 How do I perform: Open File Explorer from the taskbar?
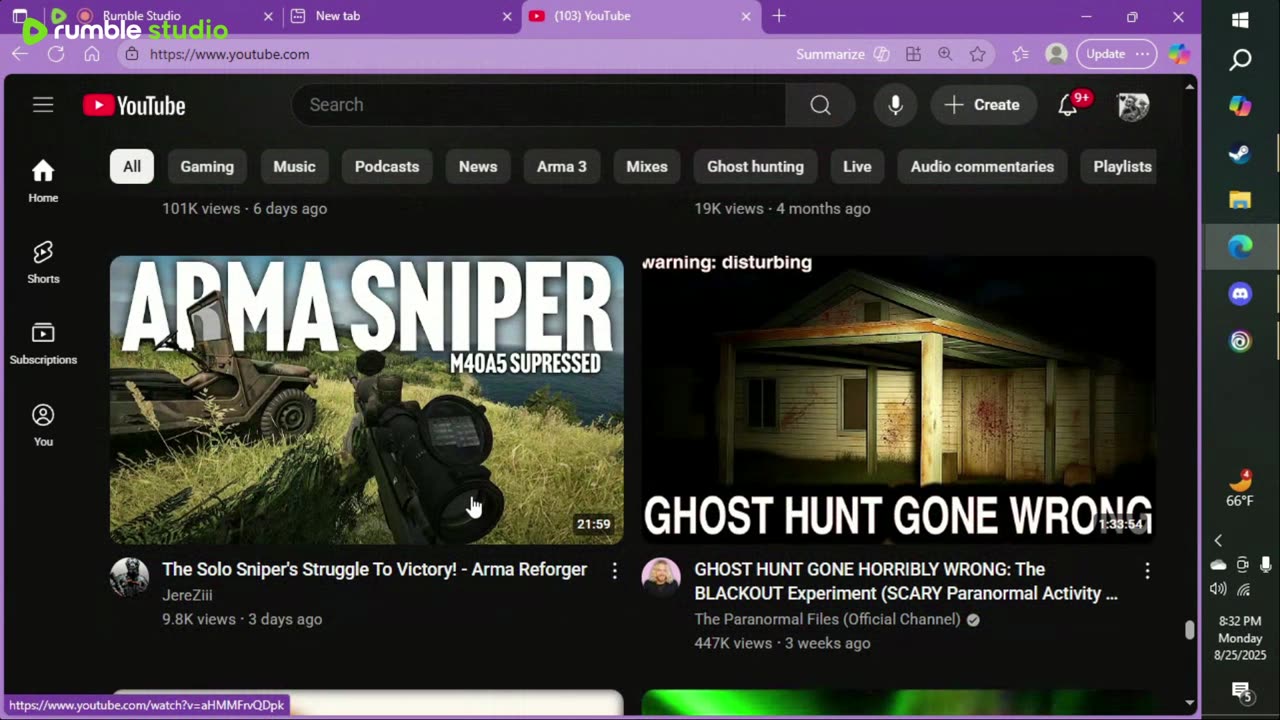click(x=1240, y=200)
